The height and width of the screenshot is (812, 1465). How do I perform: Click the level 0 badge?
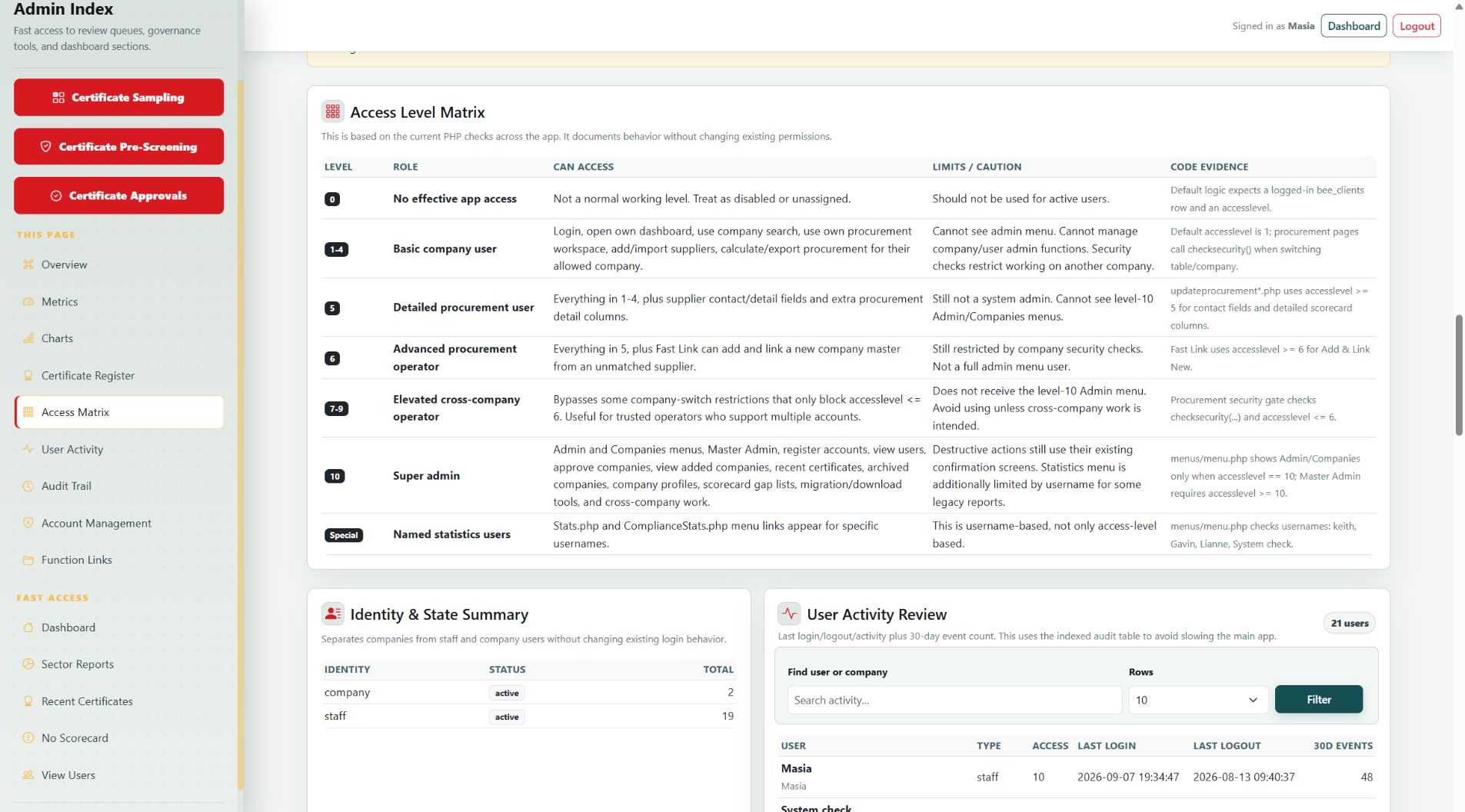coord(332,199)
